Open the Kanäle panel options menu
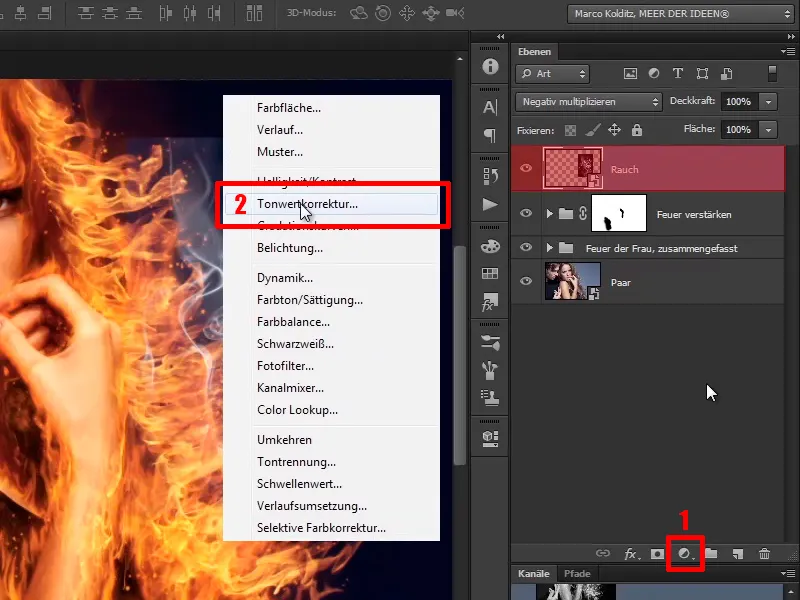 (x=788, y=573)
